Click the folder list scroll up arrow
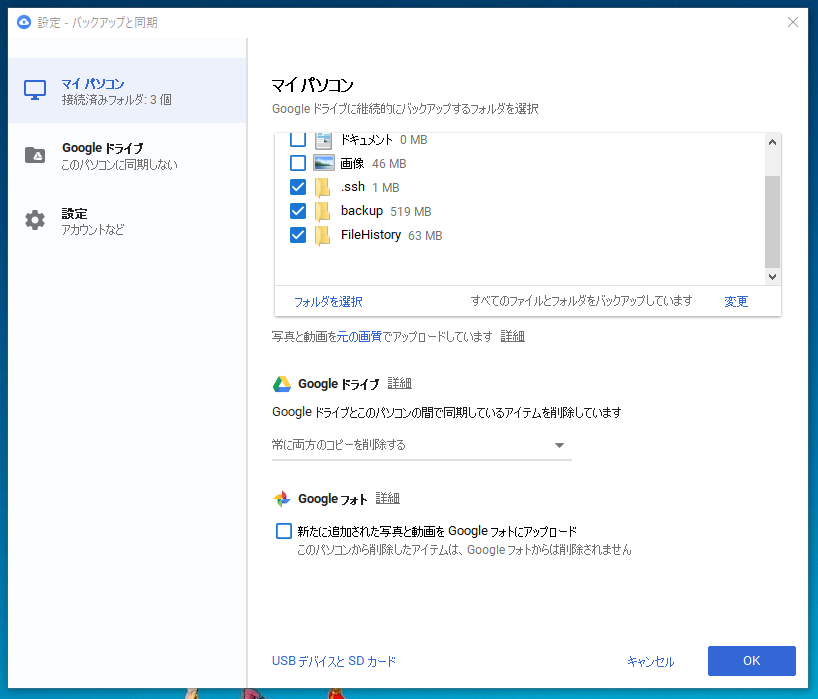The image size is (818, 699). [x=773, y=142]
